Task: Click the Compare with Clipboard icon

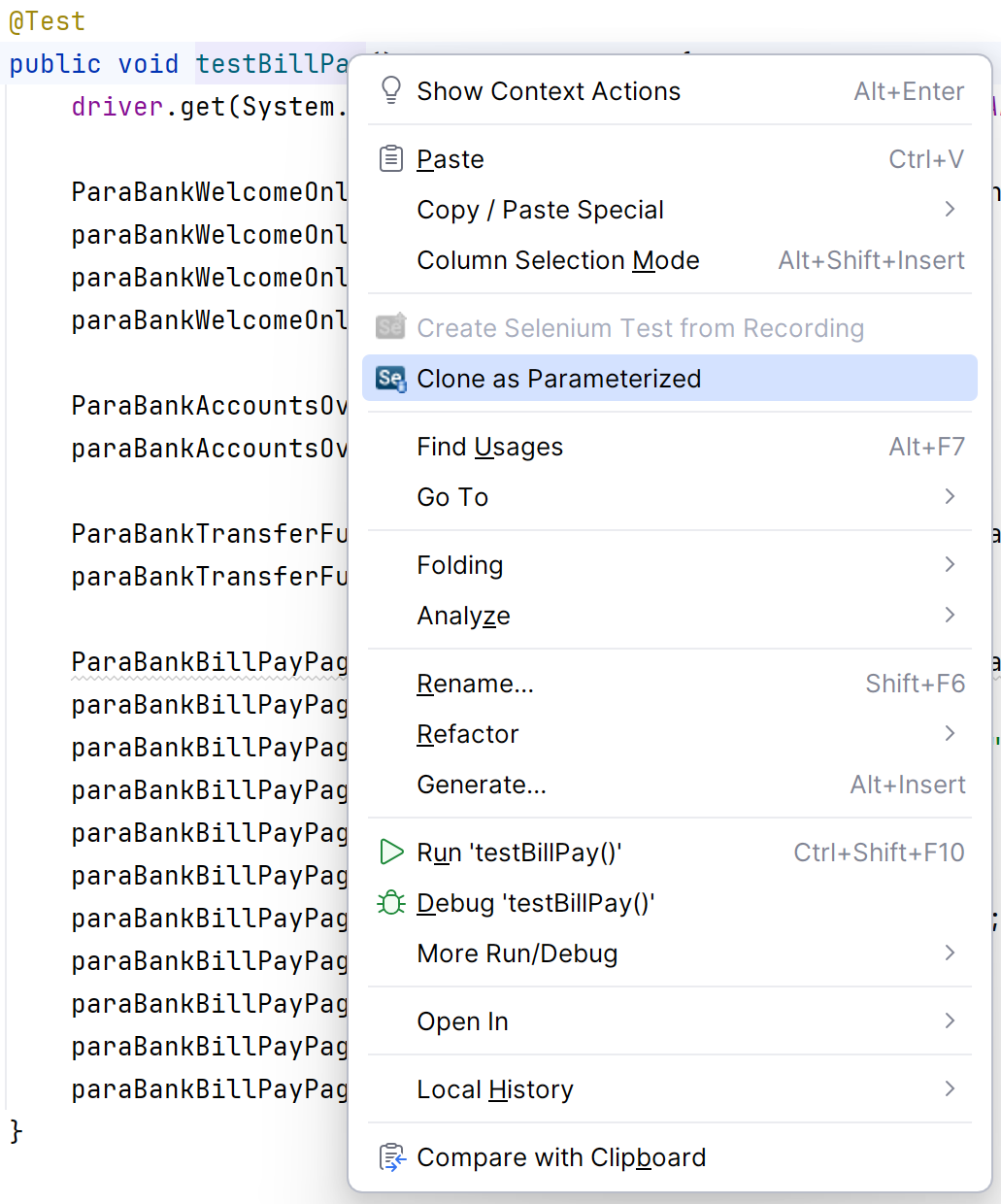Action: [391, 1157]
